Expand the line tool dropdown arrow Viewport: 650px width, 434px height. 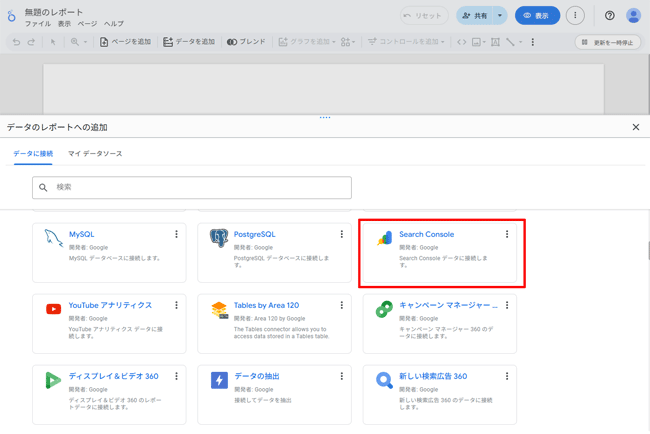point(521,42)
